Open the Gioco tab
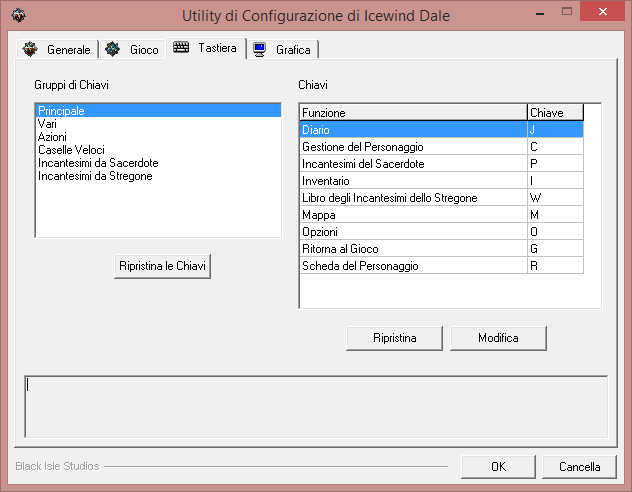Screen dimensions: 632x492 click(x=133, y=49)
